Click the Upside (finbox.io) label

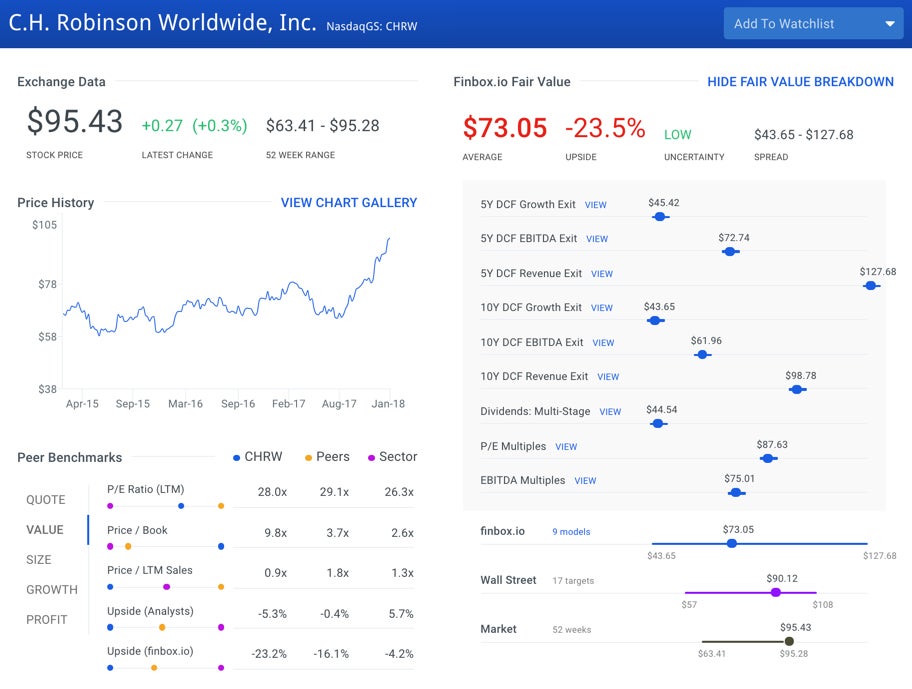pos(150,651)
